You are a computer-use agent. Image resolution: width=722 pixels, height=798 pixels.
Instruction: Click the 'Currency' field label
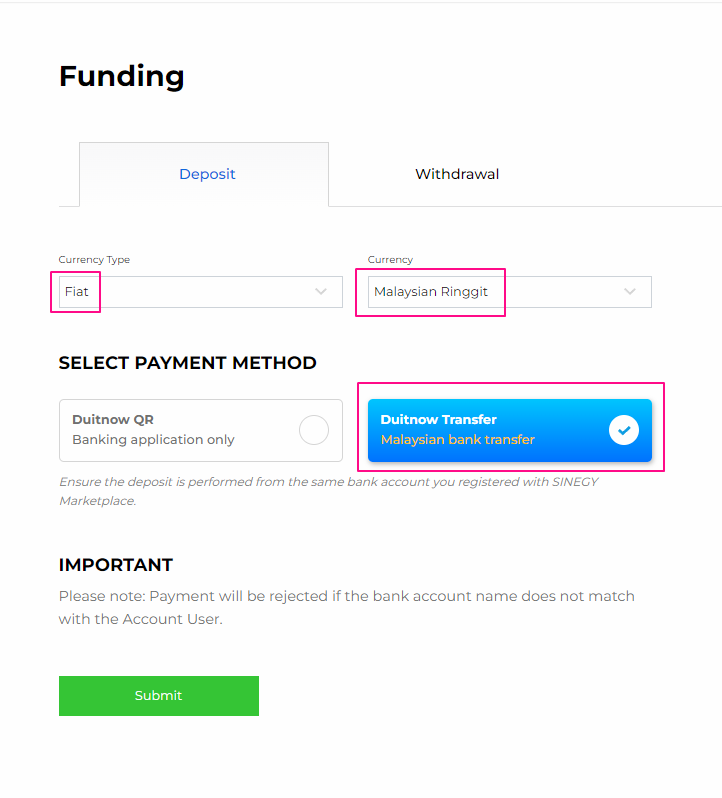pos(390,260)
